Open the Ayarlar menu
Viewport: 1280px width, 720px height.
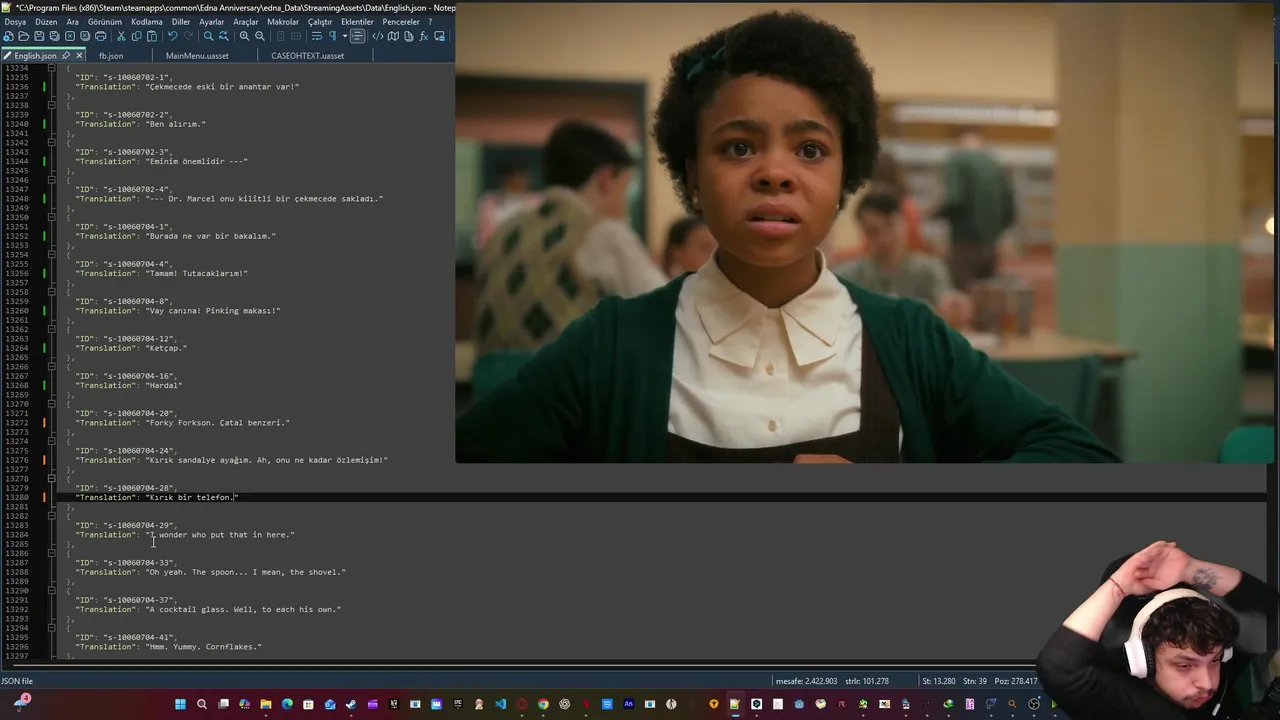(x=211, y=22)
